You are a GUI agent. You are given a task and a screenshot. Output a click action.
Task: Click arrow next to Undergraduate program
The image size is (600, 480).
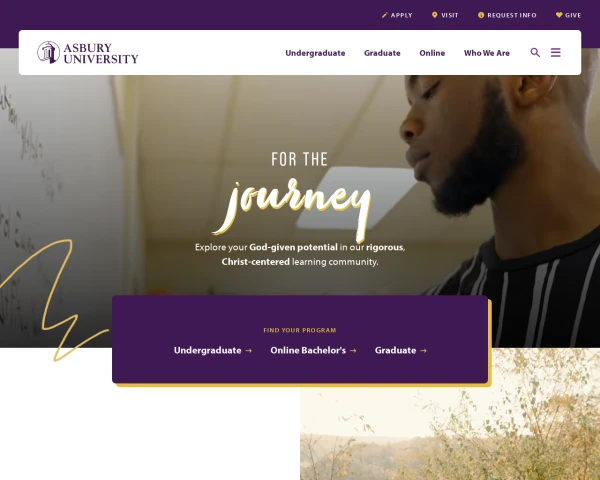pos(248,351)
